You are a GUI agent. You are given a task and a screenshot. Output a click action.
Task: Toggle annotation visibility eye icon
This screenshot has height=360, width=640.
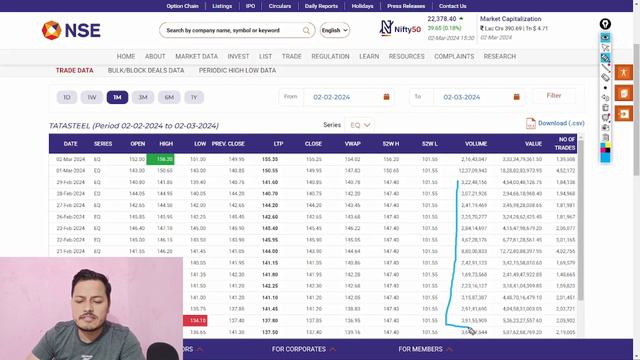click(x=605, y=38)
